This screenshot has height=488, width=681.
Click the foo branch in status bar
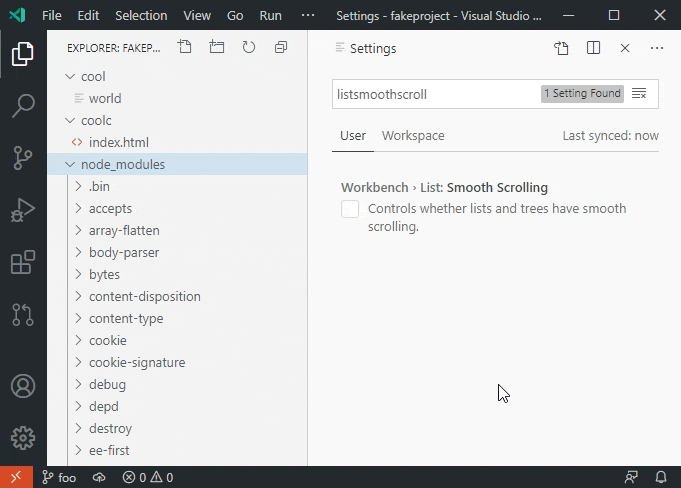59,477
